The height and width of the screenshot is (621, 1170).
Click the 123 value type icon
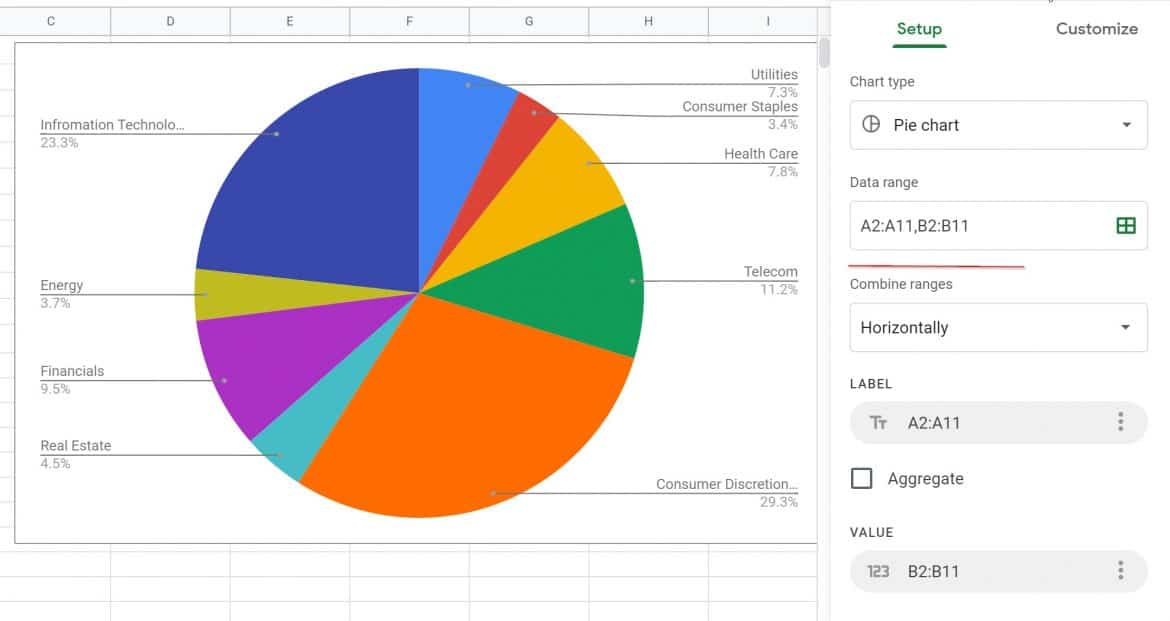(x=877, y=571)
